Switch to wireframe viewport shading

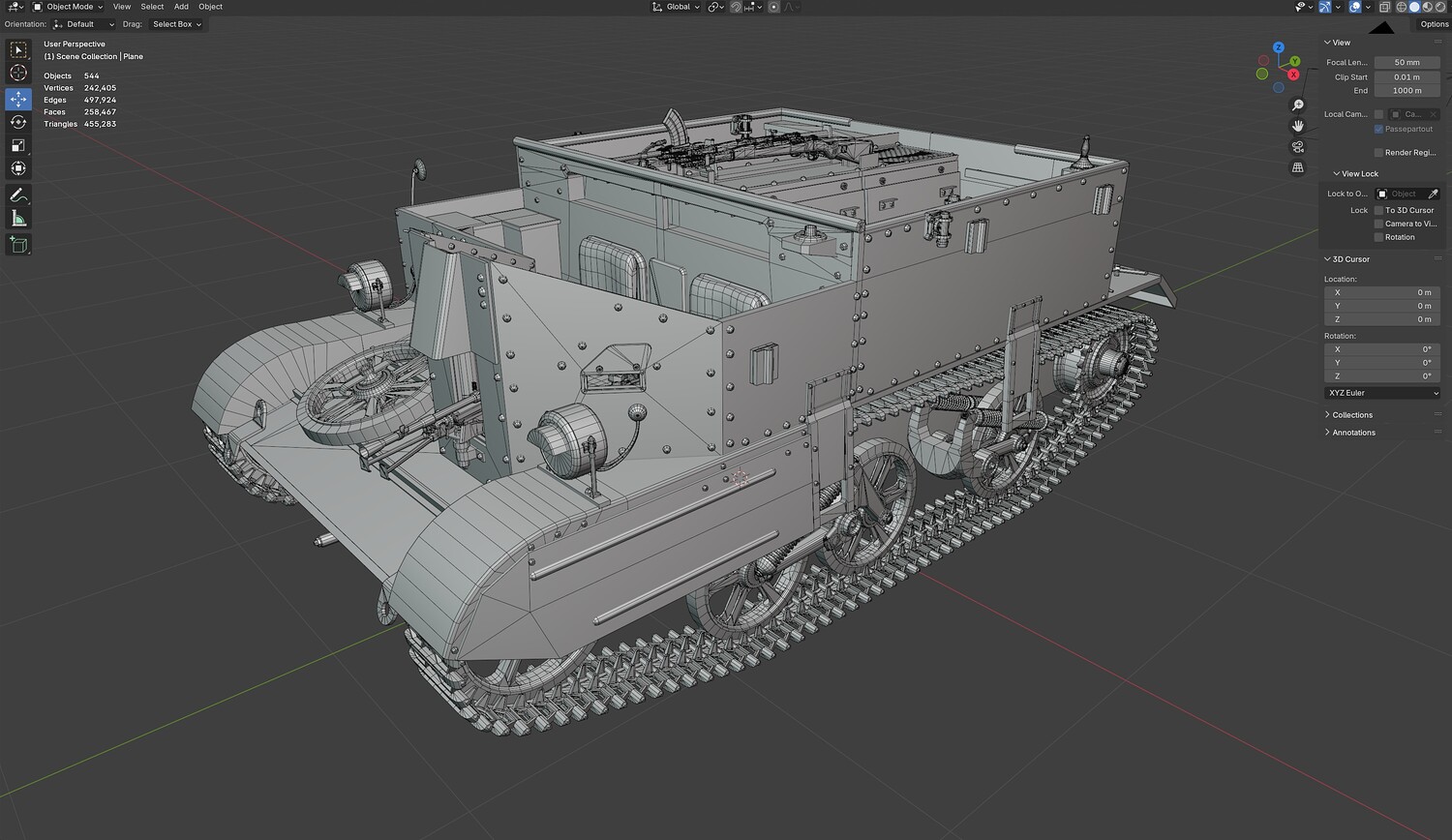point(1401,7)
